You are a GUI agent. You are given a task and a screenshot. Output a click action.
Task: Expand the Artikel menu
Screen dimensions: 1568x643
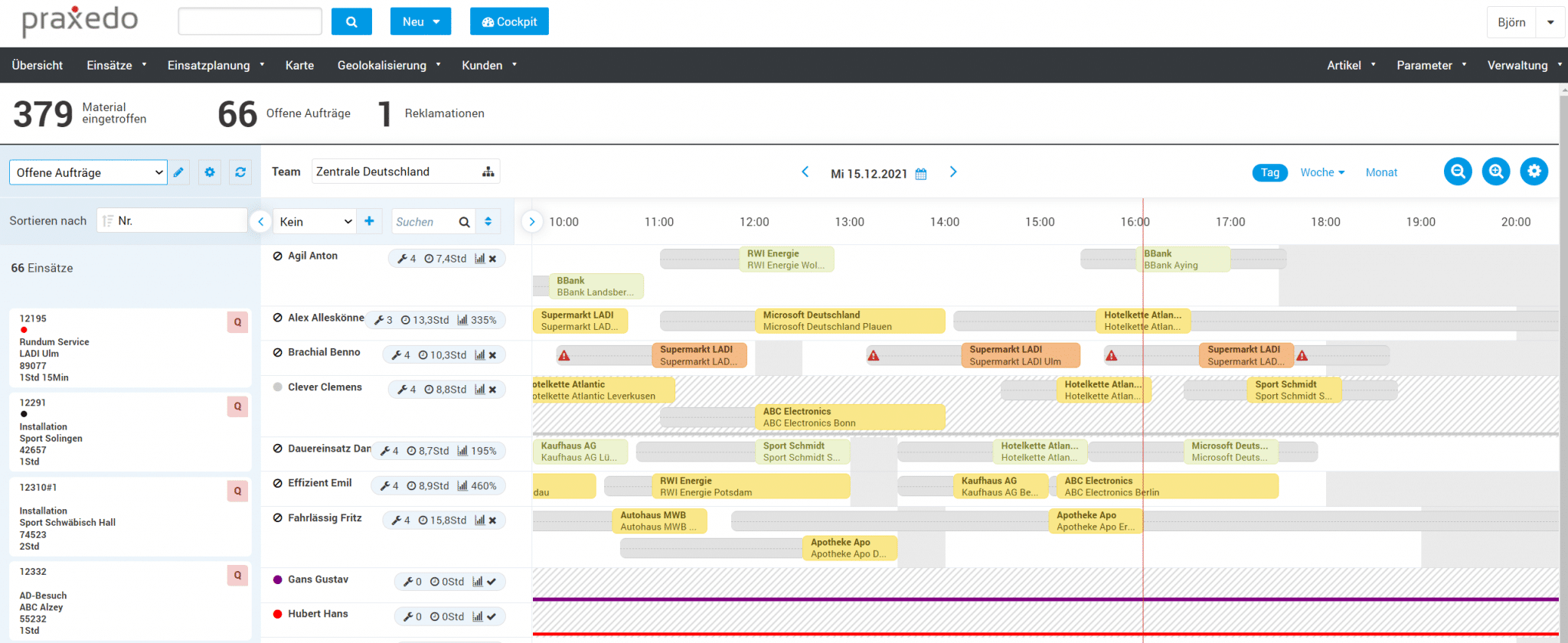click(1351, 65)
